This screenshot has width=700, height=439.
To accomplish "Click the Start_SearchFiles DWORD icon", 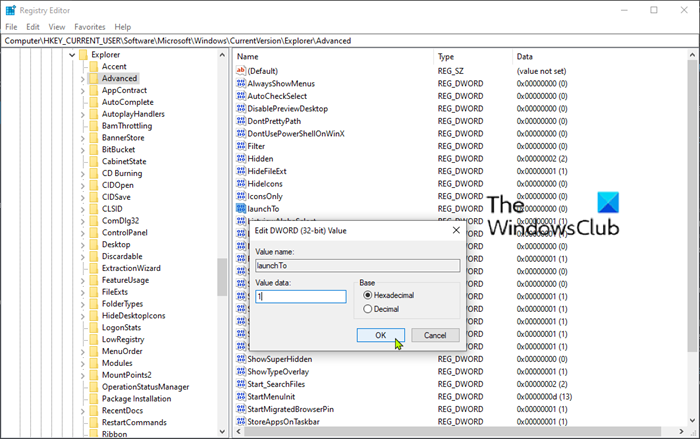I will coord(241,384).
